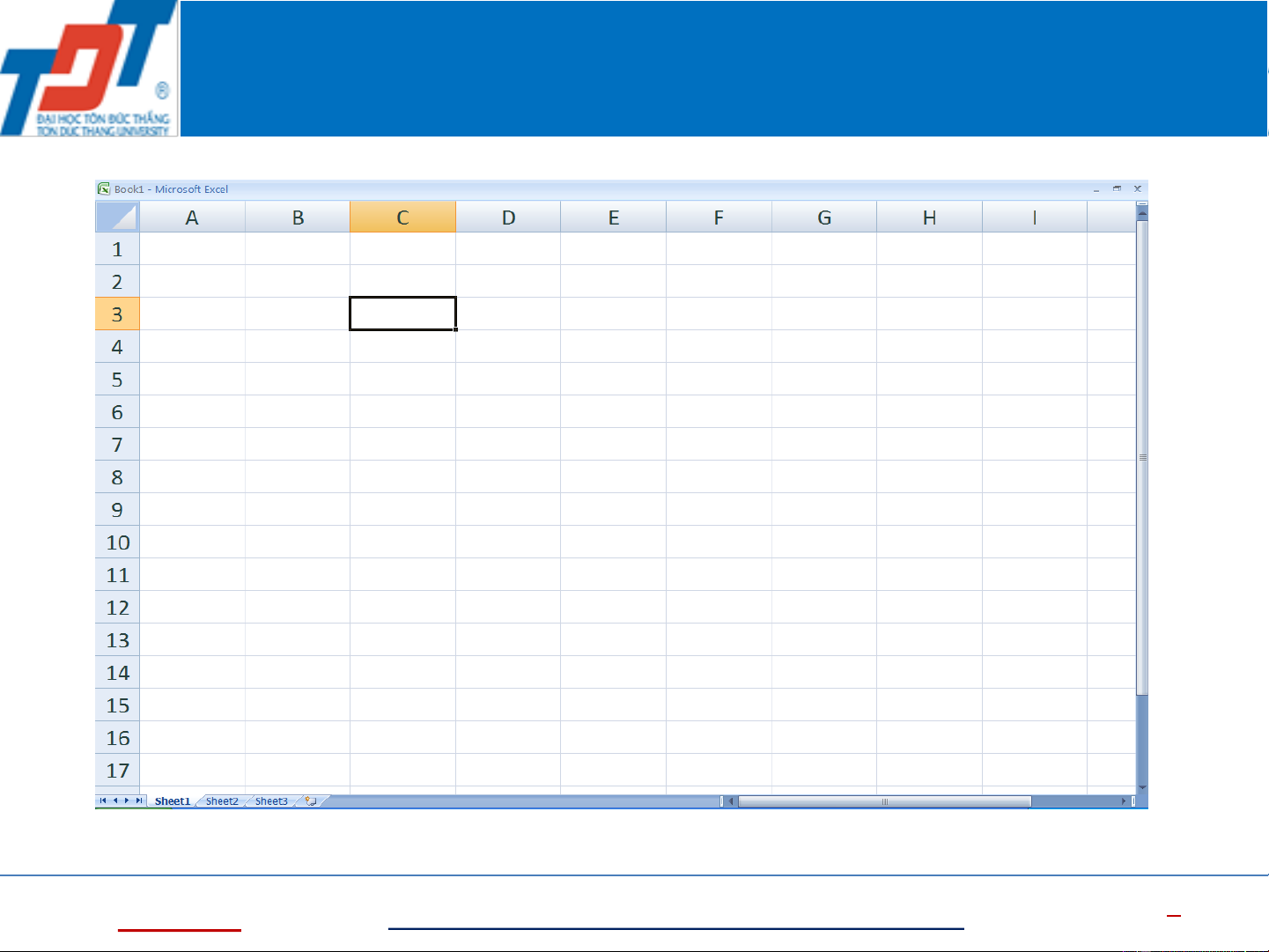
Task: Click the horizontal scrollbar left arrow
Action: pos(731,801)
